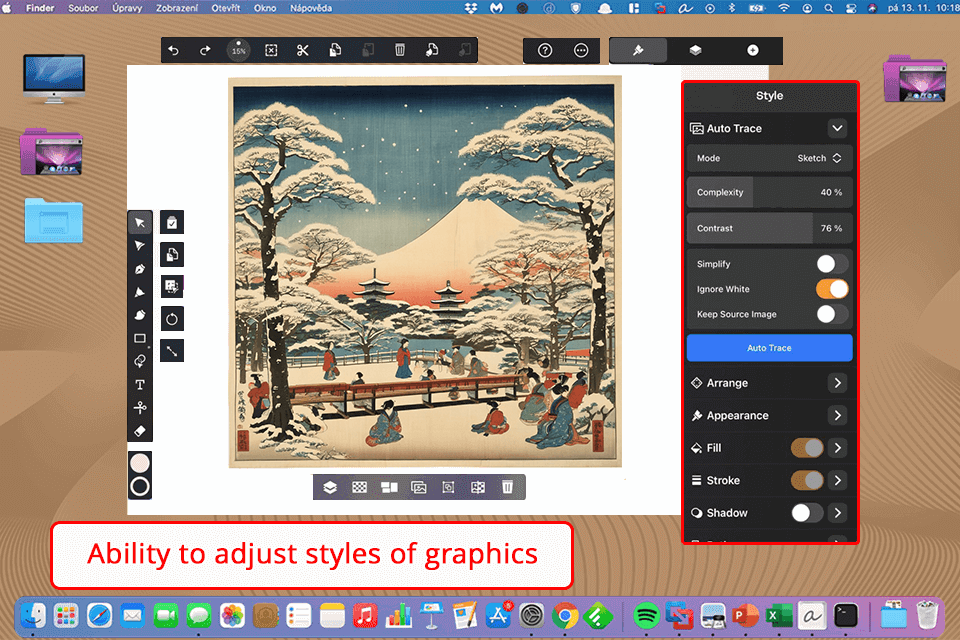Screen dimensions: 960x640
Task: Switch to the plus Library tab
Action: [x=752, y=50]
